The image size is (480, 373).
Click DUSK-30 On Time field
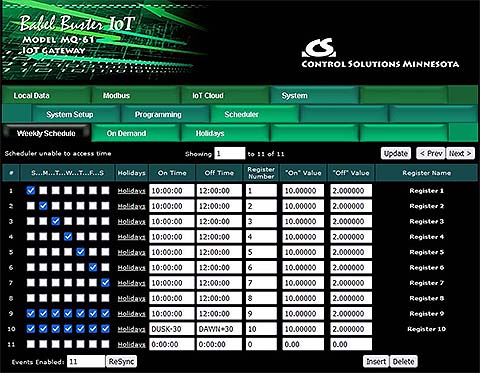pyautogui.click(x=172, y=329)
